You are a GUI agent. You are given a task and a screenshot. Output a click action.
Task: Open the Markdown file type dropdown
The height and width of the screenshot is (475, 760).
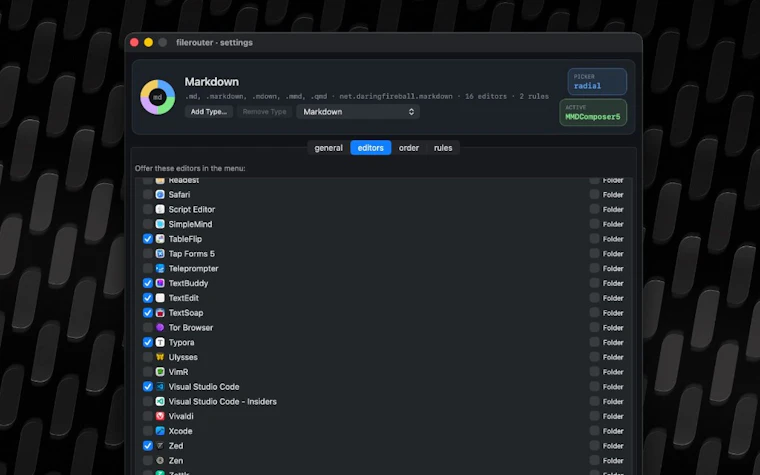[358, 111]
